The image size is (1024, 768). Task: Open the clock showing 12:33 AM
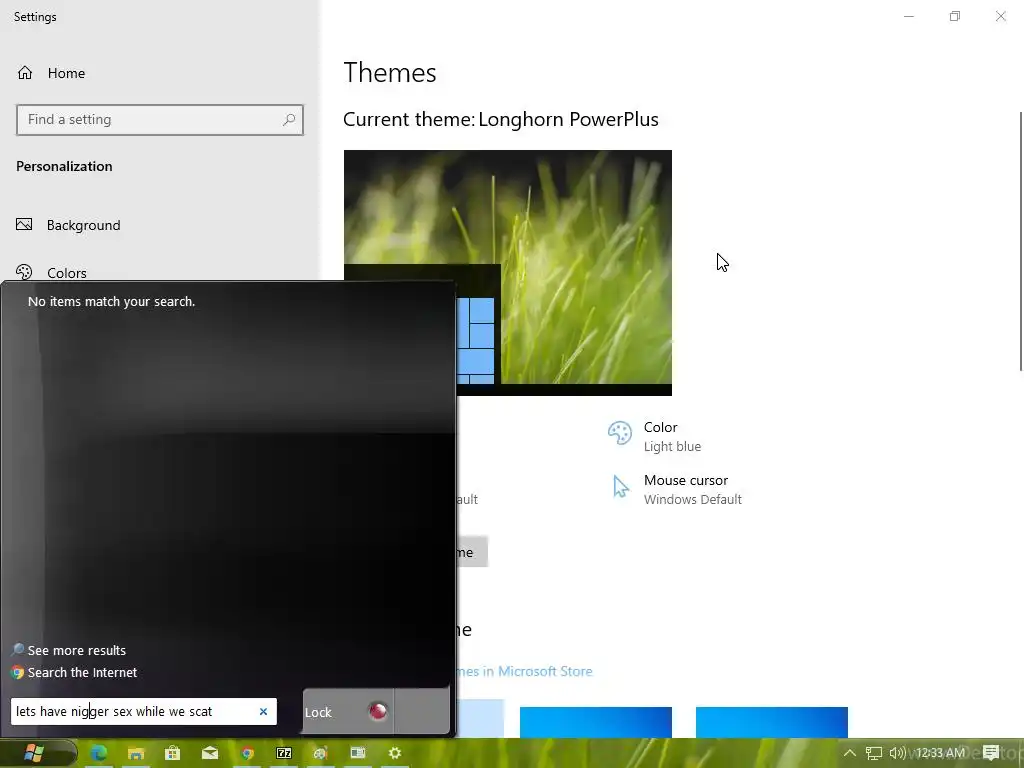pyautogui.click(x=940, y=753)
